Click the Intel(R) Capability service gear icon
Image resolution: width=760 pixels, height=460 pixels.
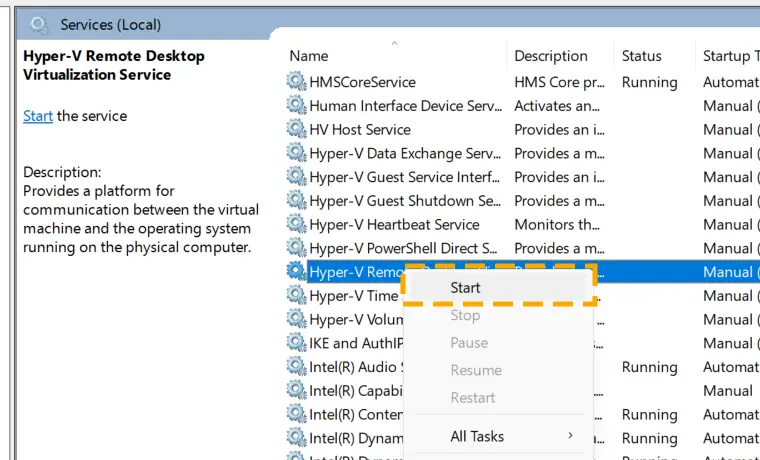coord(296,390)
